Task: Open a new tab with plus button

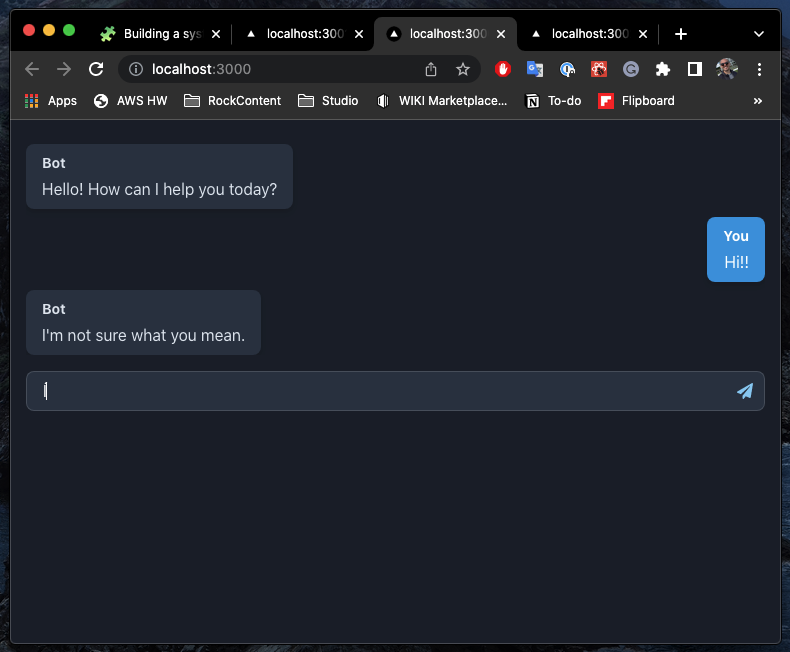Action: click(681, 34)
